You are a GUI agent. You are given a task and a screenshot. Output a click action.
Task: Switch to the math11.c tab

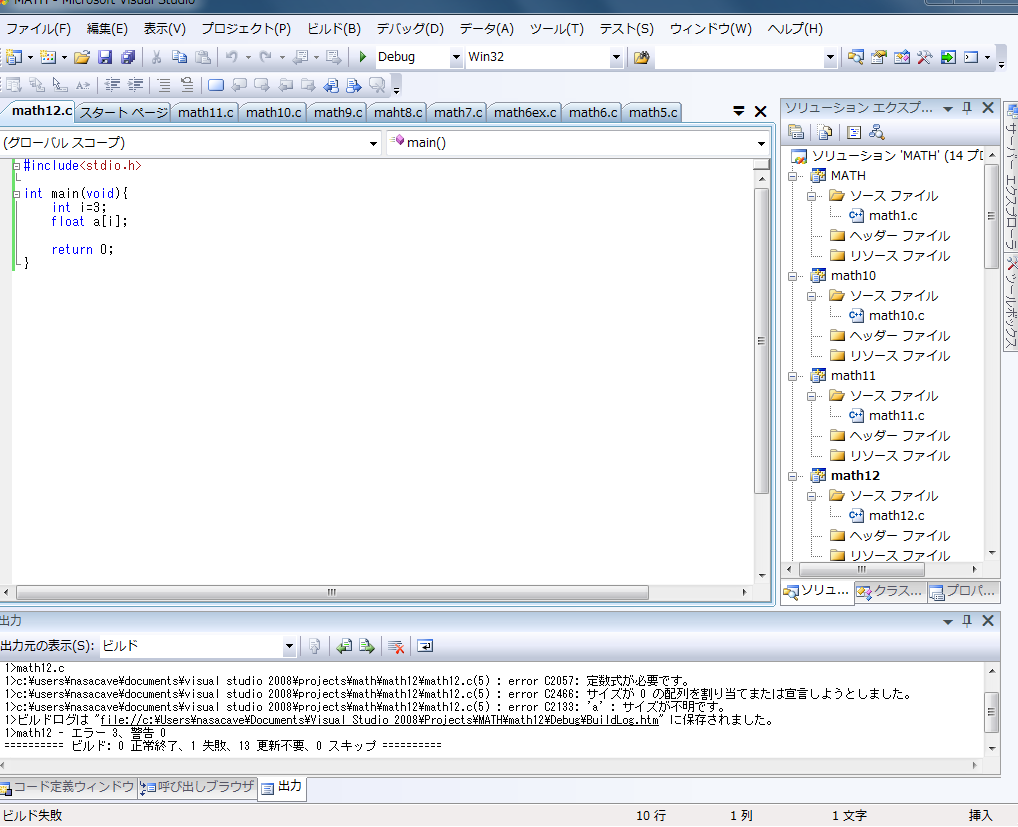pos(205,112)
